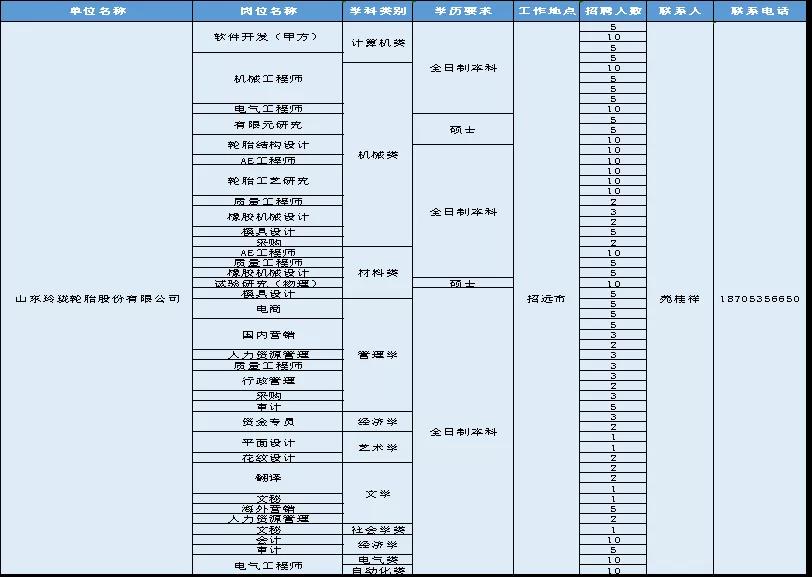The image size is (812, 577).
Task: Select the 资金专员 position cell
Action: coord(268,422)
